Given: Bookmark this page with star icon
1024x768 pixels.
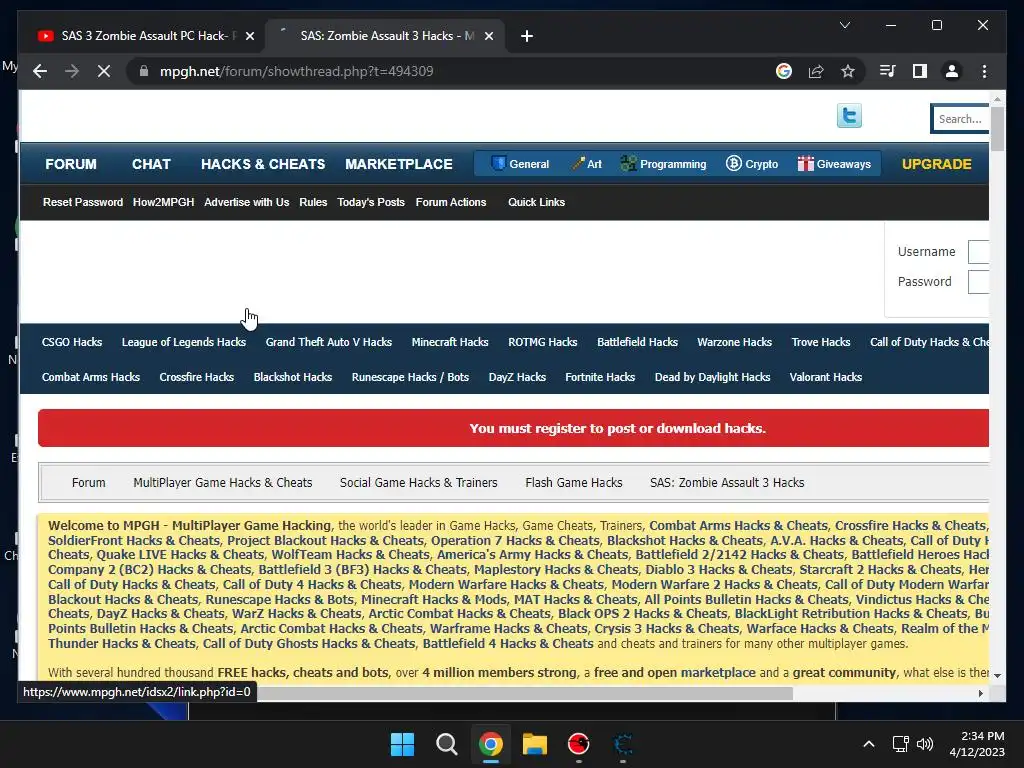Looking at the screenshot, I should [848, 71].
